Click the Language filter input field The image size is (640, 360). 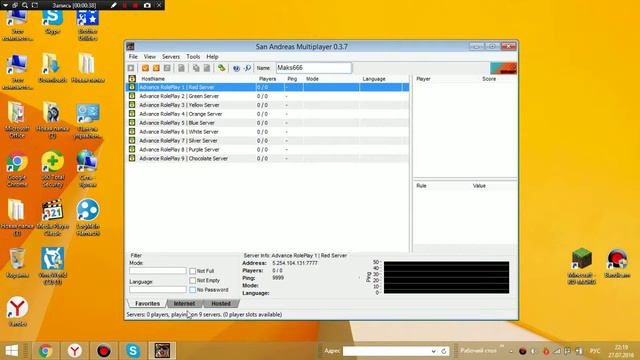[x=158, y=289]
